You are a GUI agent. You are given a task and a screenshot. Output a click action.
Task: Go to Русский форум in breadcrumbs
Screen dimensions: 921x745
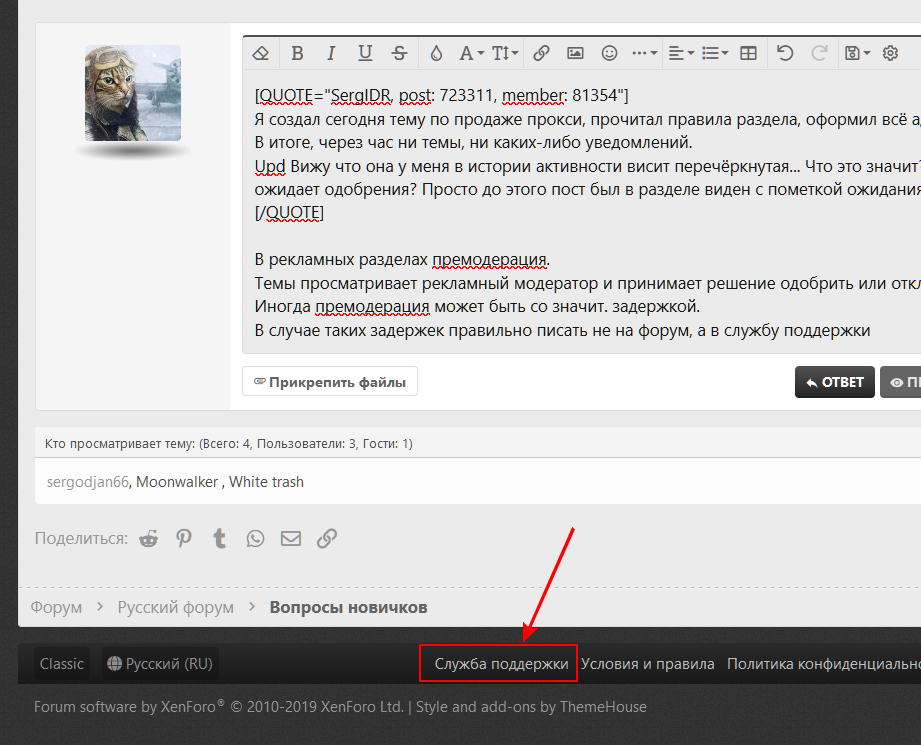[175, 607]
